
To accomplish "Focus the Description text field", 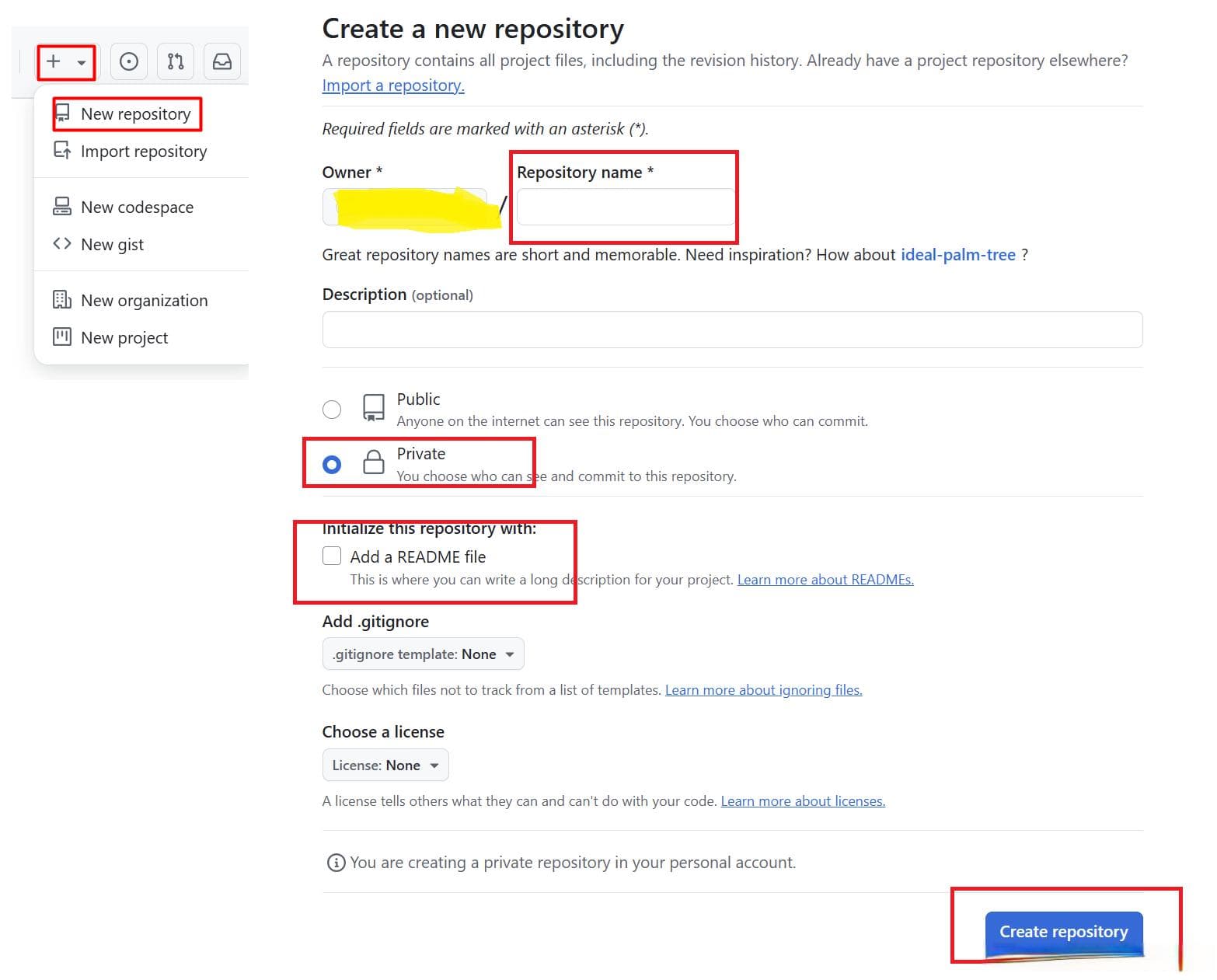I will tap(732, 330).
